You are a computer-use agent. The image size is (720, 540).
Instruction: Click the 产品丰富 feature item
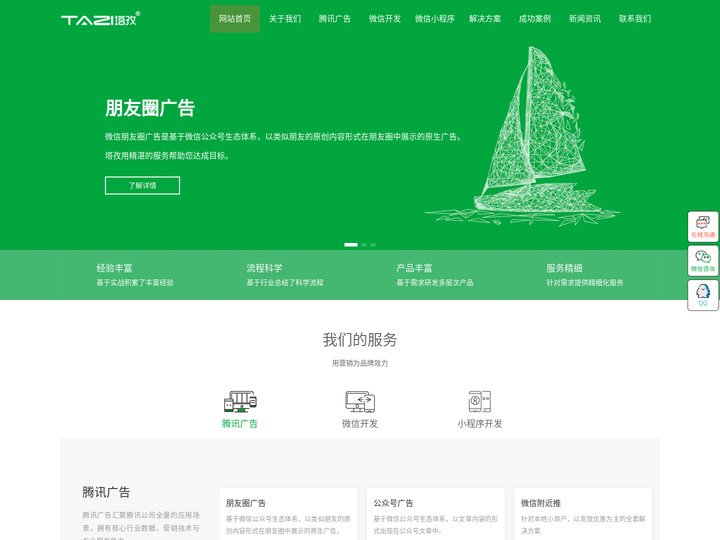click(x=435, y=275)
